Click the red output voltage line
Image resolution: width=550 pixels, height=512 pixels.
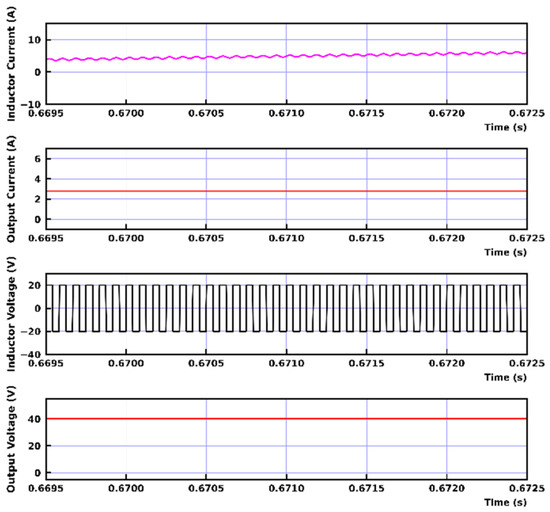[286, 419]
